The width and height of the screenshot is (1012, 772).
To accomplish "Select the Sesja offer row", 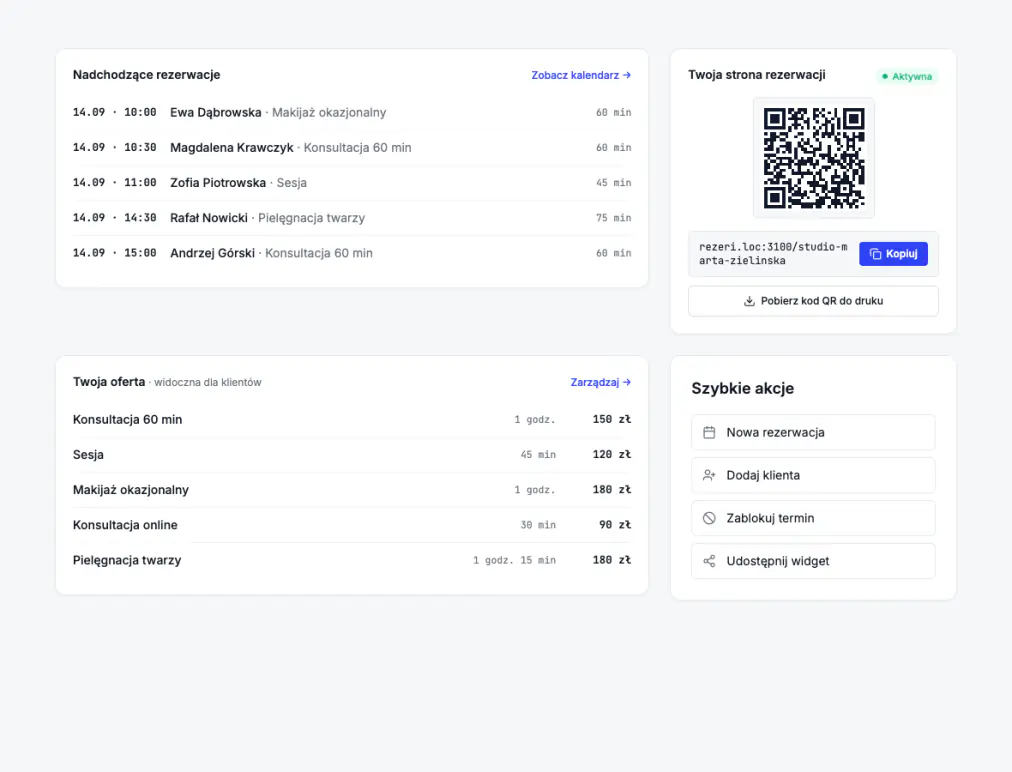I will pyautogui.click(x=352, y=454).
